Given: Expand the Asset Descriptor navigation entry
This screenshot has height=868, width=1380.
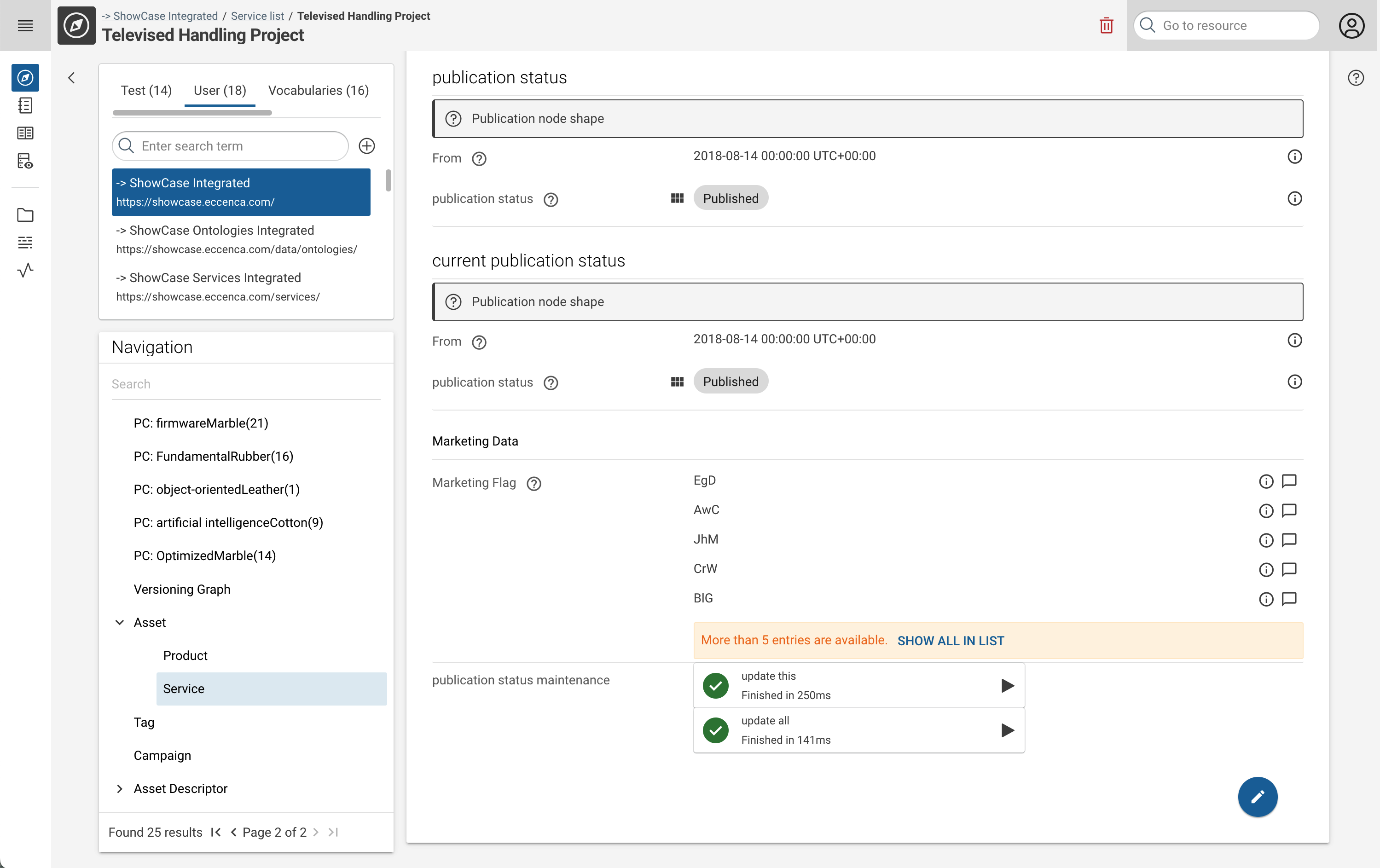Looking at the screenshot, I should click(x=120, y=789).
